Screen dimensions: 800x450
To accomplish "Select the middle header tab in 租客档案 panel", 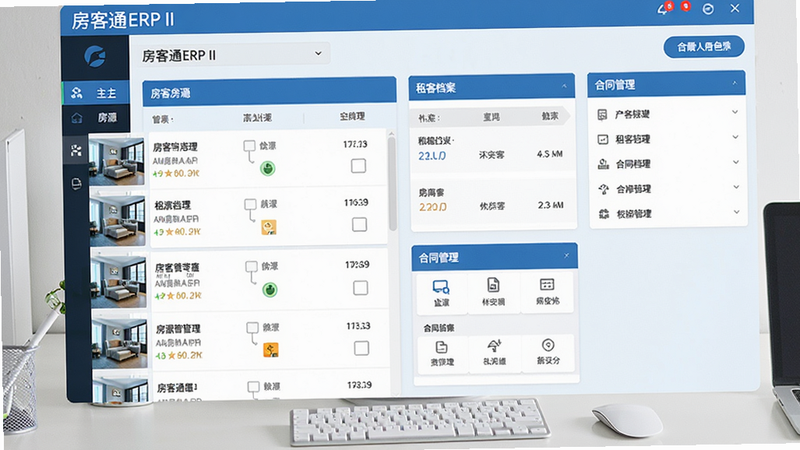I will coord(491,117).
